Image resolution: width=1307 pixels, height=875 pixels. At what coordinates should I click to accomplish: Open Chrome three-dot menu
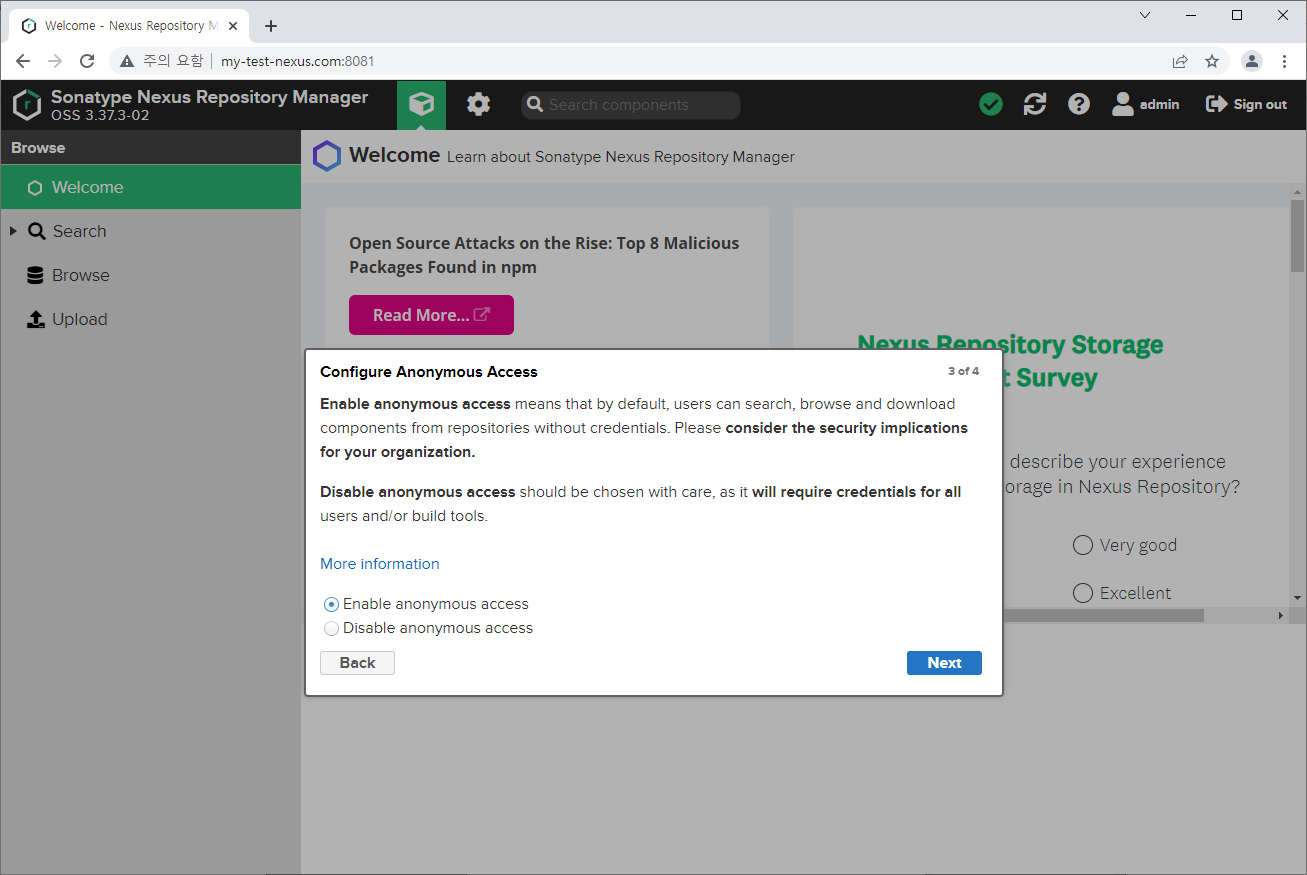(x=1285, y=61)
